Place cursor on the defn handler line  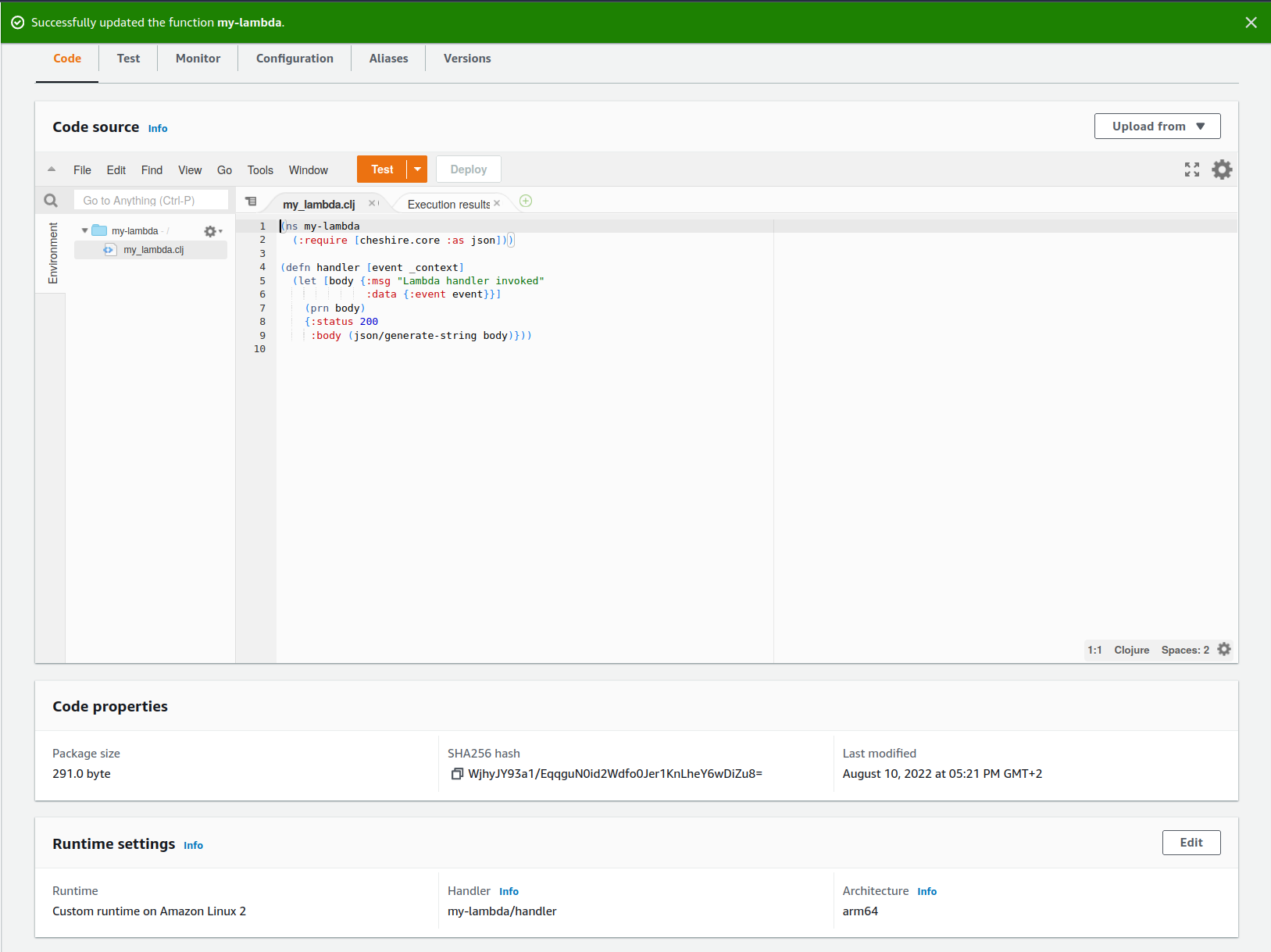coord(372,267)
